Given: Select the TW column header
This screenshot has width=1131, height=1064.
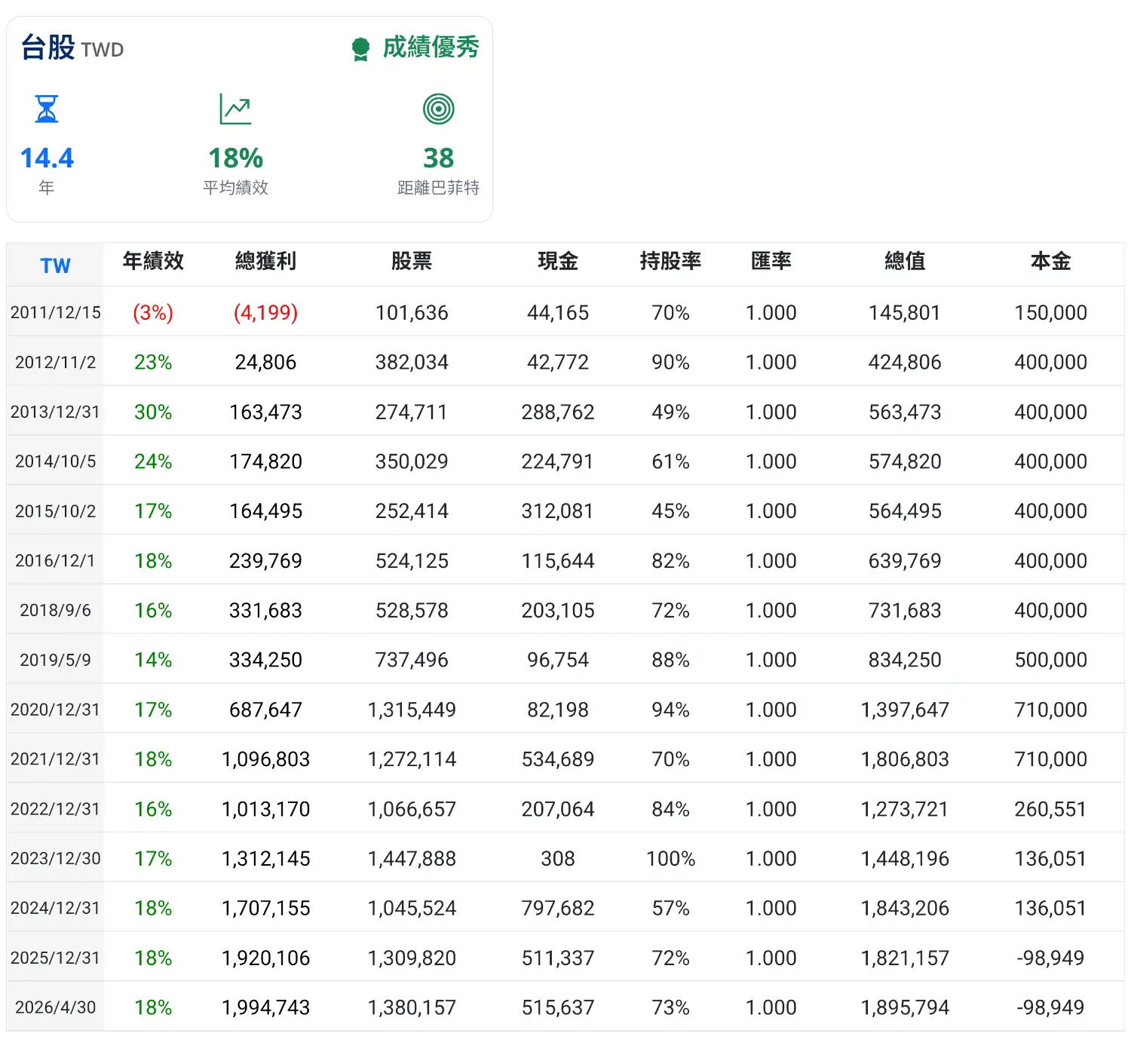Looking at the screenshot, I should tap(55, 265).
